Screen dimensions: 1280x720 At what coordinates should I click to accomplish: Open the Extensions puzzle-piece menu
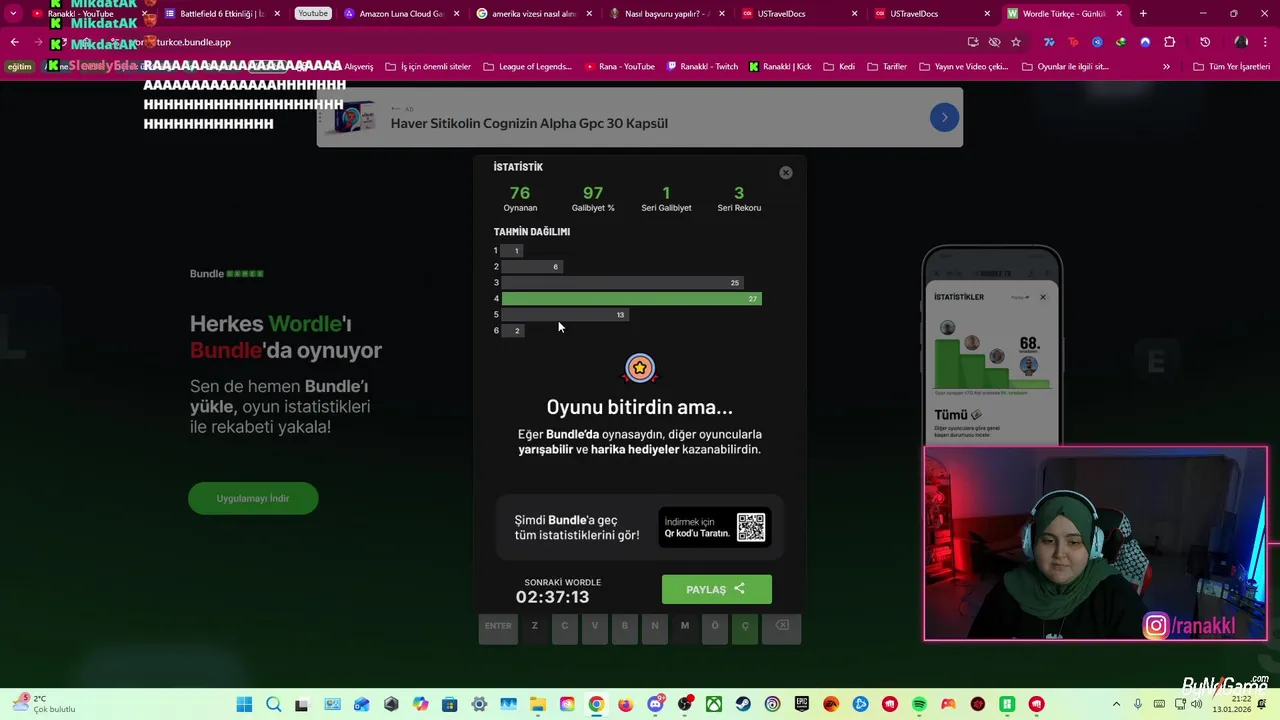1170,42
